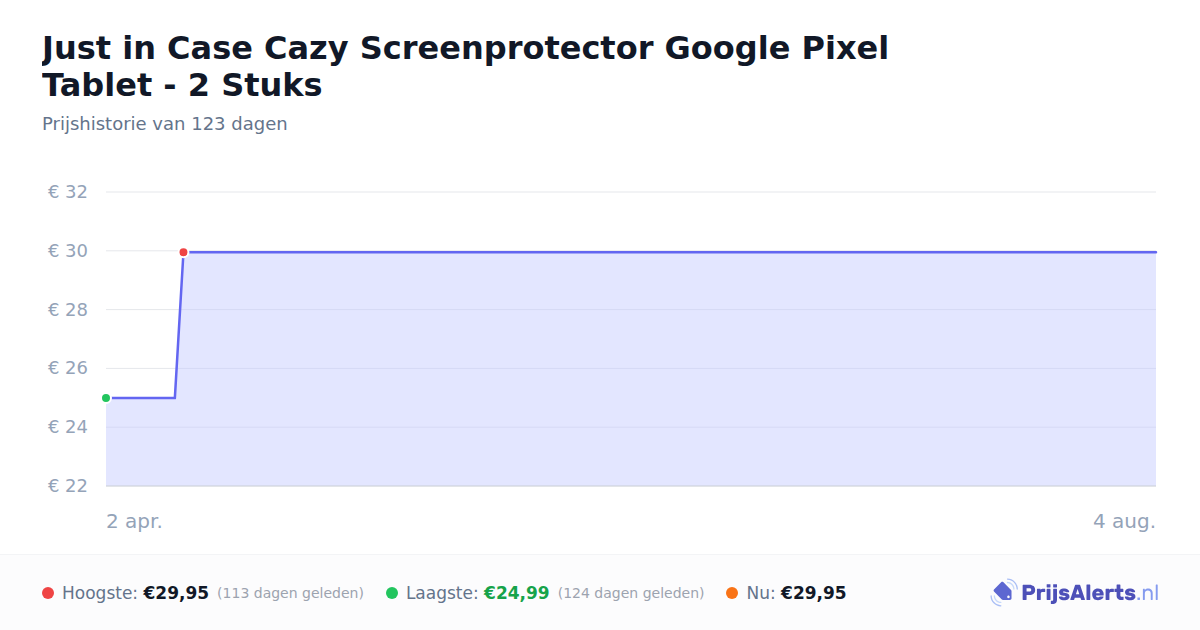
Task: Select the green lowest-price point on chart
Action: point(106,398)
